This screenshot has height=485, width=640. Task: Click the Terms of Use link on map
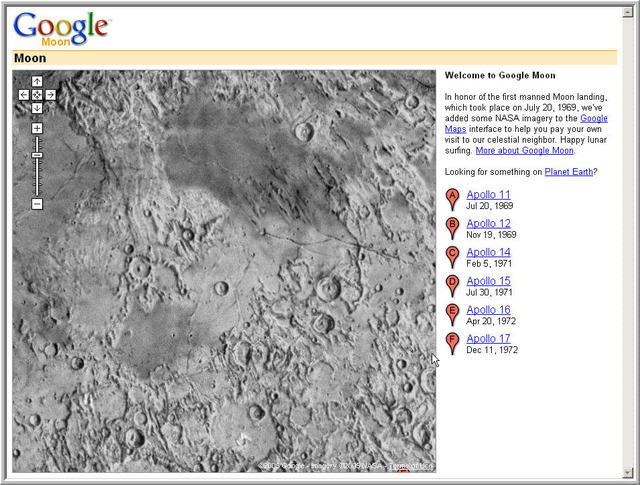[x=411, y=466]
